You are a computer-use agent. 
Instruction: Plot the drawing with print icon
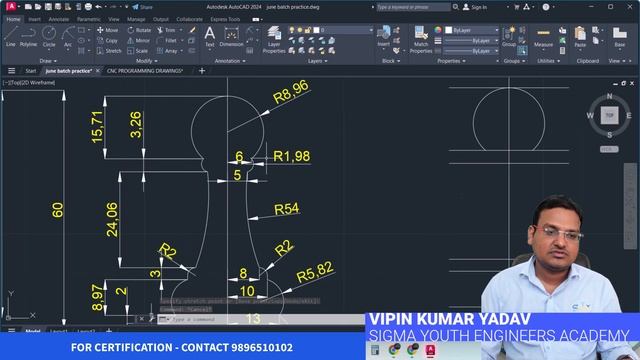88,7
